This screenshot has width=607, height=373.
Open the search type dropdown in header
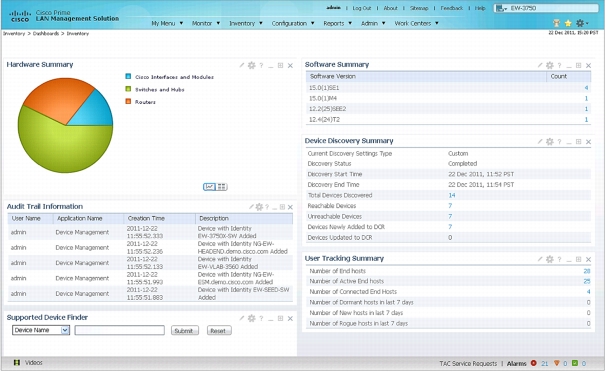pos(502,8)
